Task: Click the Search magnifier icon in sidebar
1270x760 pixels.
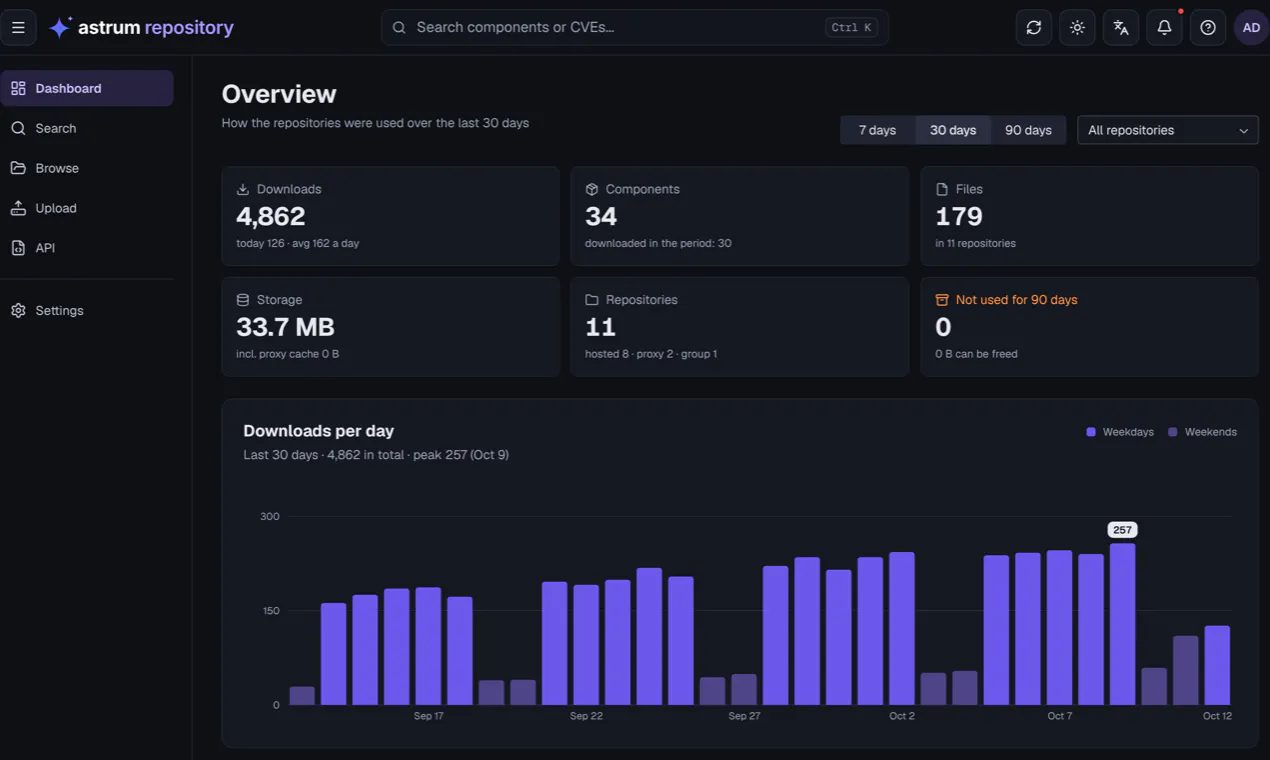Action: click(x=18, y=128)
